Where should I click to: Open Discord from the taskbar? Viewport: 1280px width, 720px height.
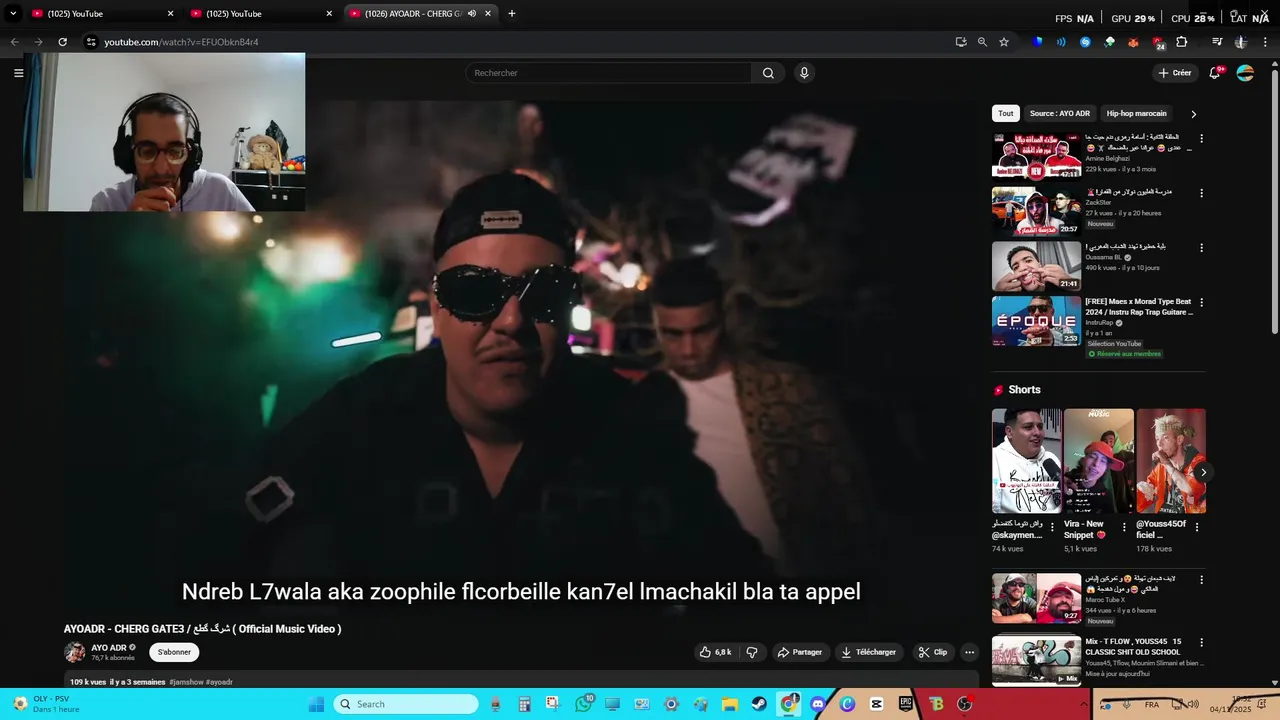pyautogui.click(x=818, y=704)
